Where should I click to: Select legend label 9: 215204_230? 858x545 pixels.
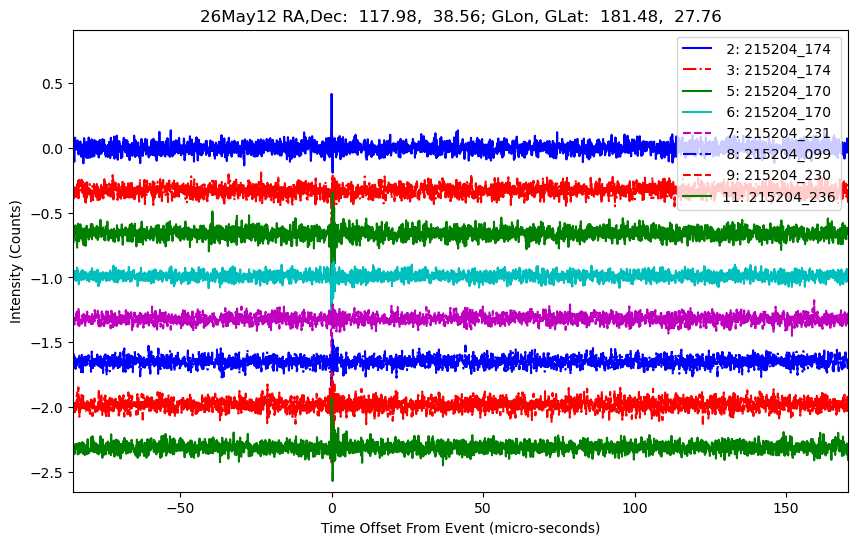click(779, 175)
